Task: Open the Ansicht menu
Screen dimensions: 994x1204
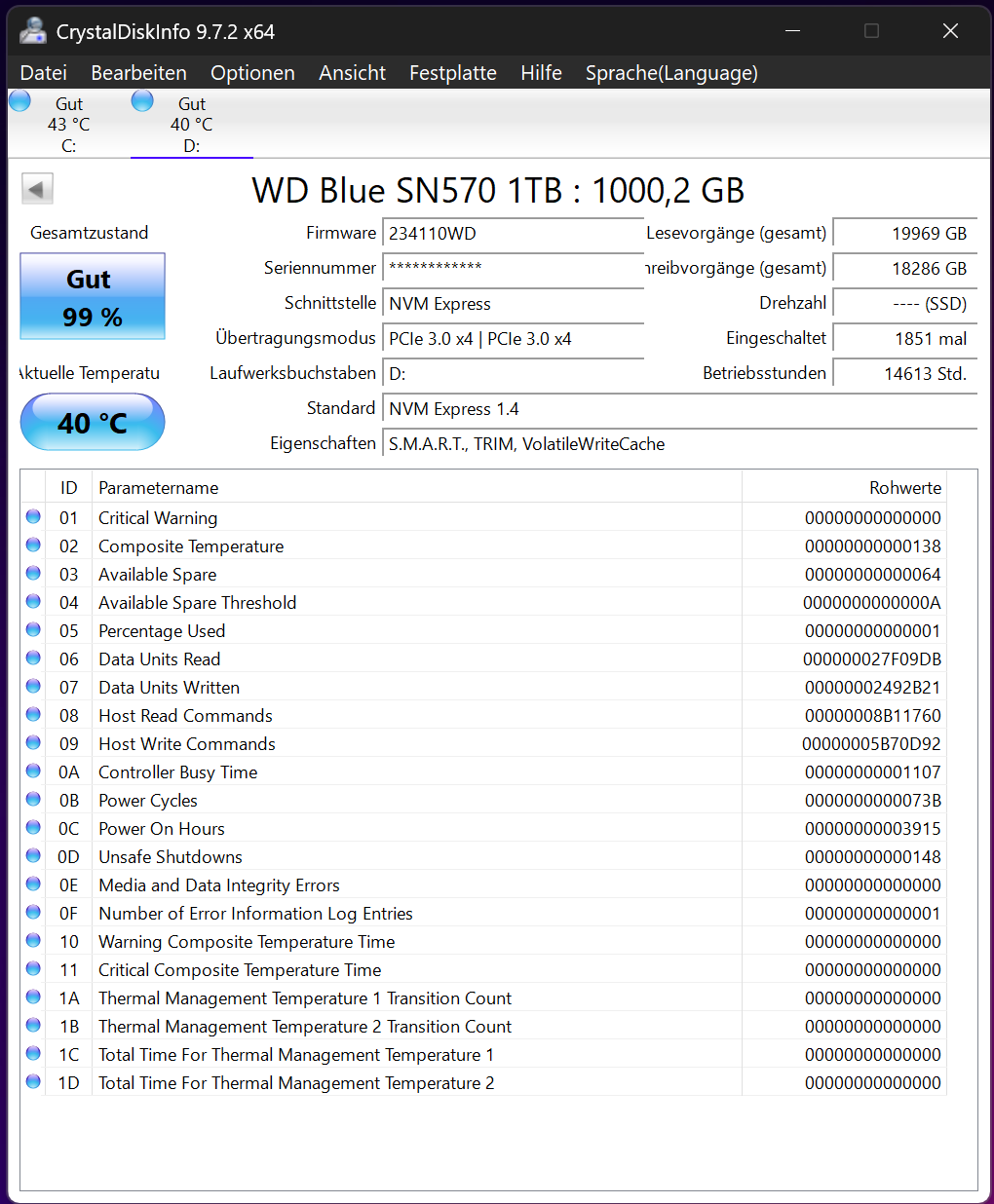Action: click(352, 73)
